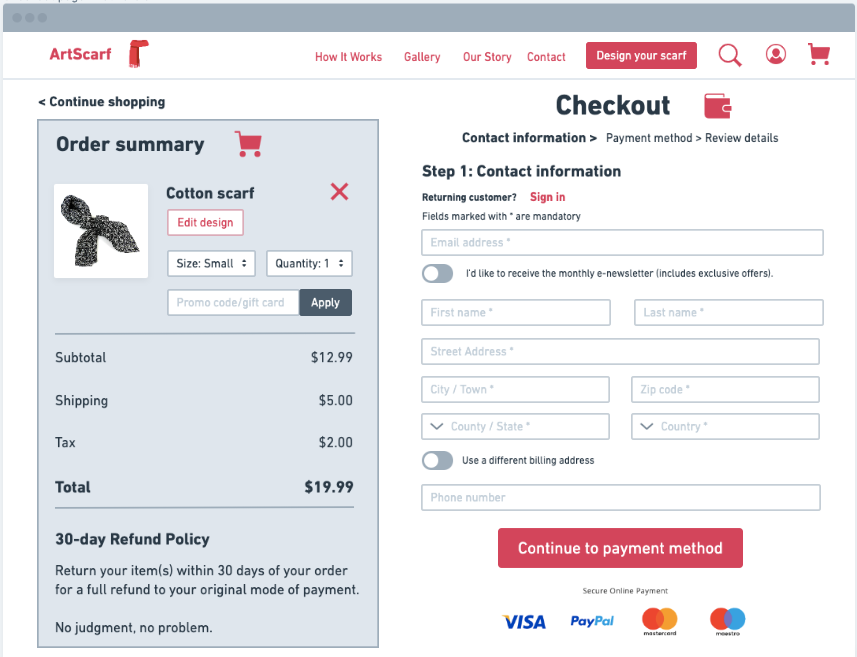Open the Quantity: 1 dropdown

click(309, 263)
